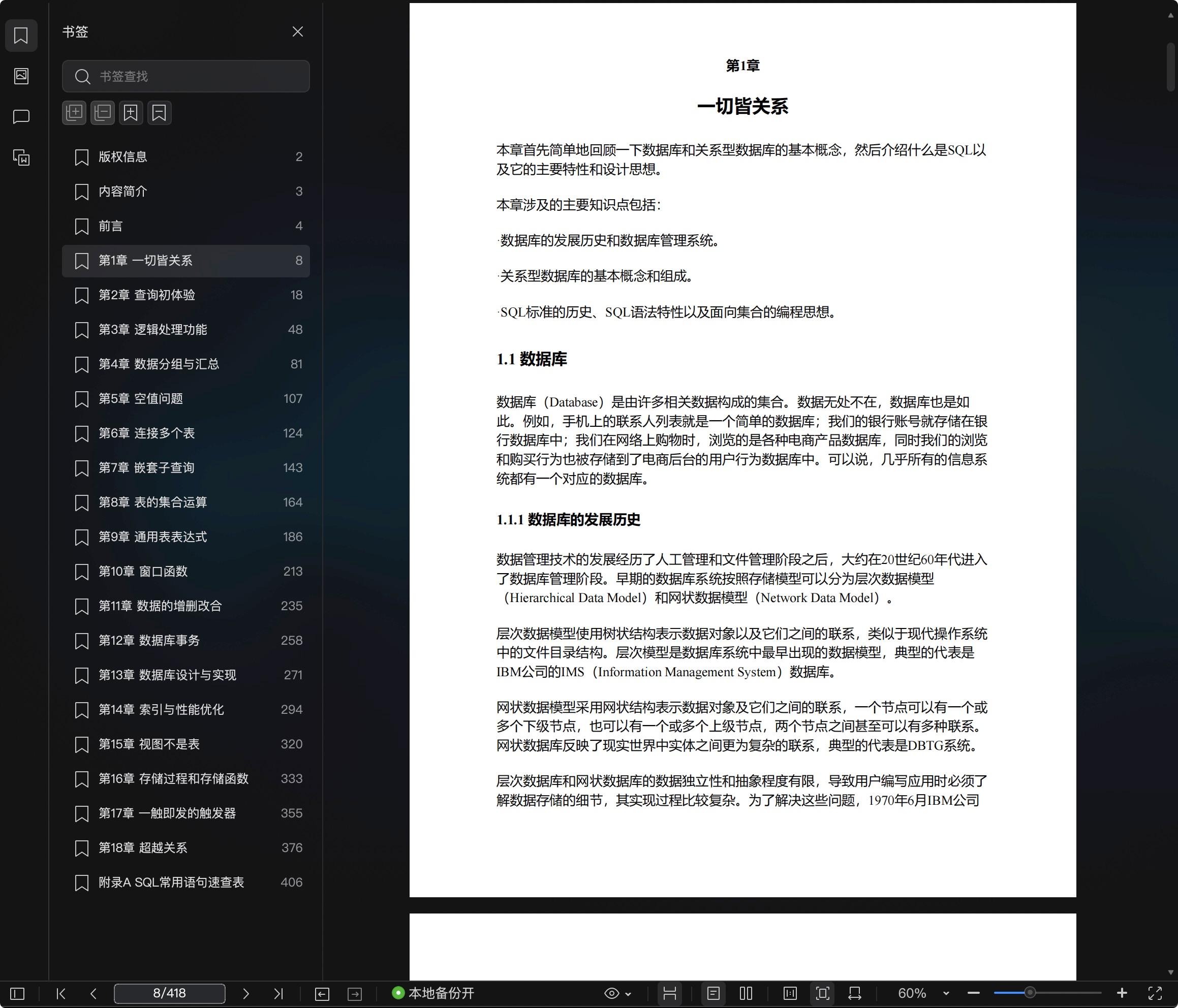The width and height of the screenshot is (1178, 1008).
Task: Adjust the zoom slider handle
Action: (x=1030, y=993)
